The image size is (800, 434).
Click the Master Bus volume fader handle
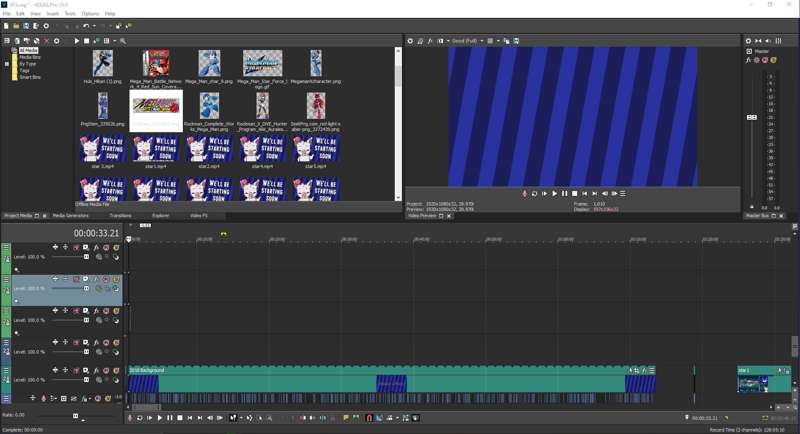coord(752,117)
